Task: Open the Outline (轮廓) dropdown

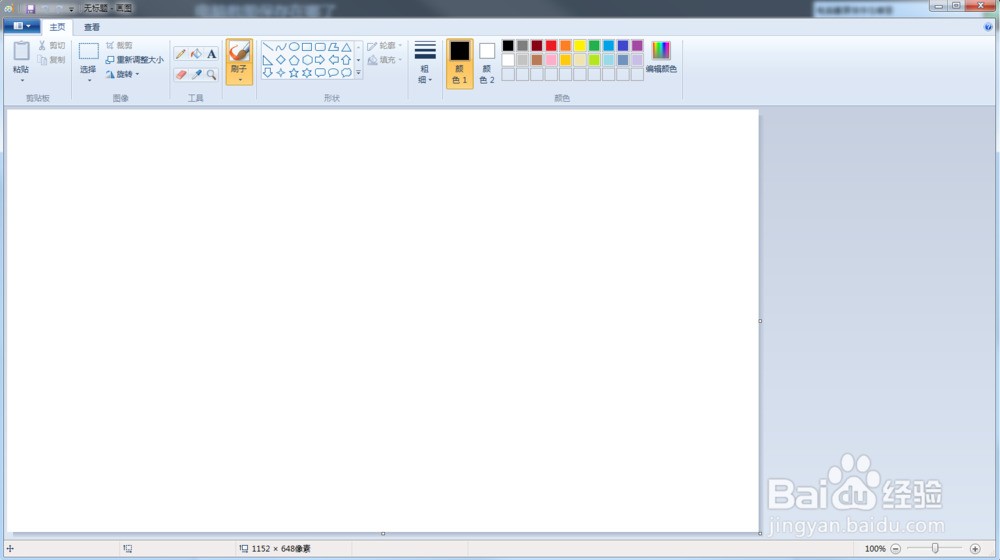Action: pos(385,46)
